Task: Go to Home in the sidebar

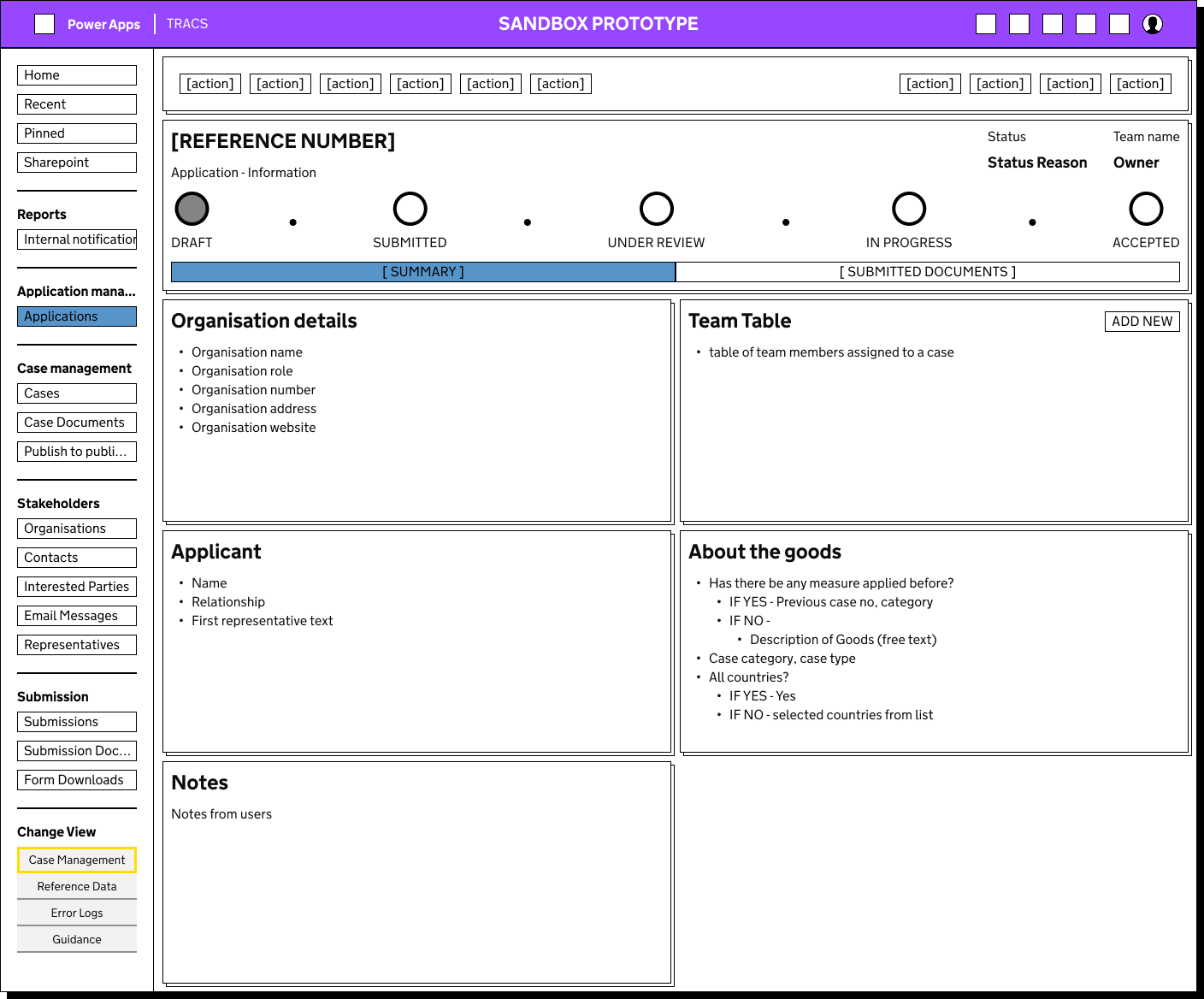Action: 77,75
